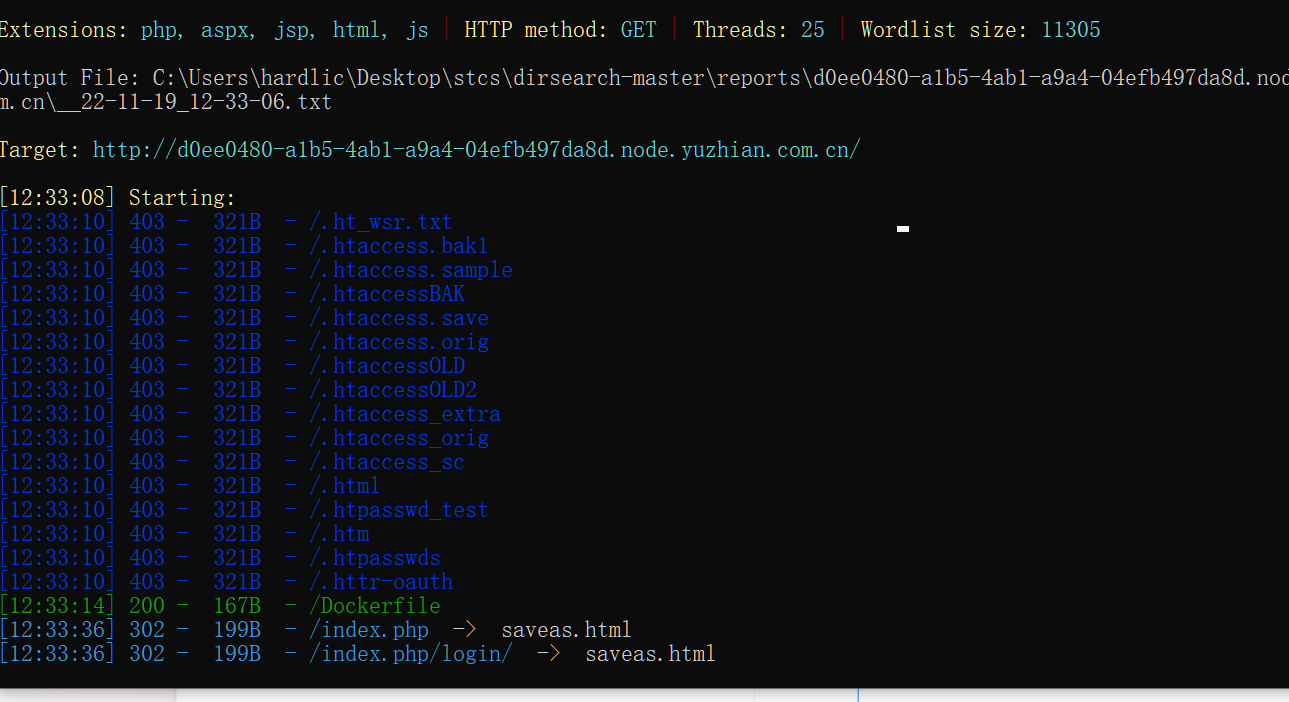Viewport: 1289px width, 702px height.
Task: Click the /Dockerfile result path
Action: pyautogui.click(x=374, y=606)
